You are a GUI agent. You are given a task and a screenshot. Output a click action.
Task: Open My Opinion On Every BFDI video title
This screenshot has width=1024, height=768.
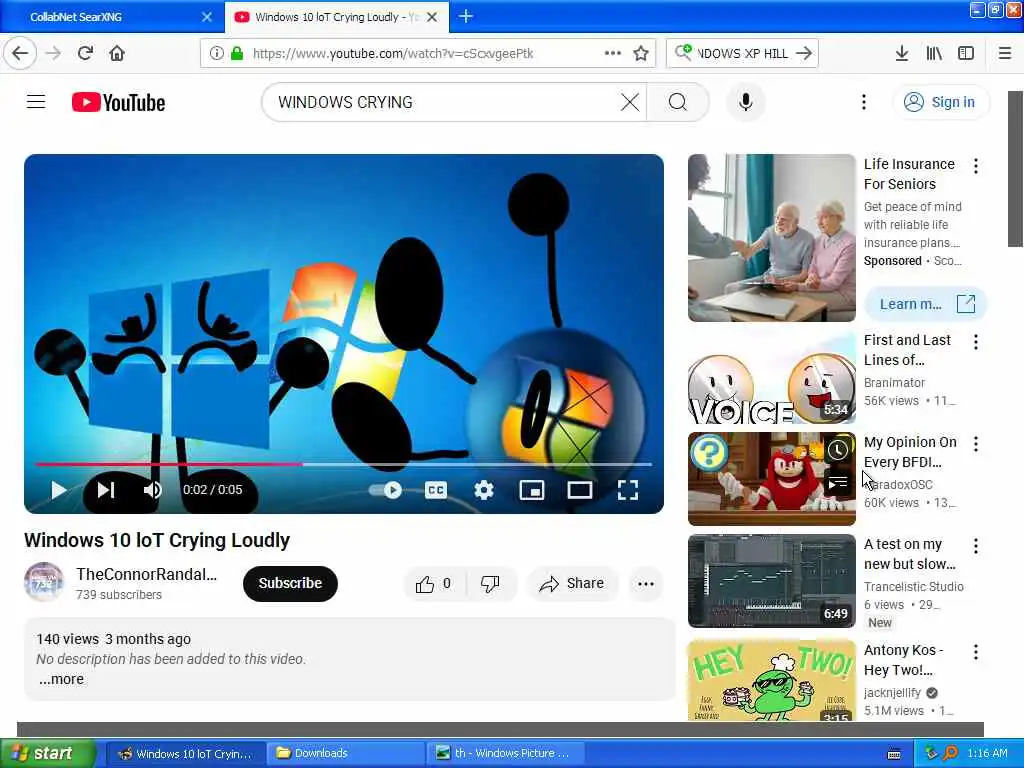910,452
